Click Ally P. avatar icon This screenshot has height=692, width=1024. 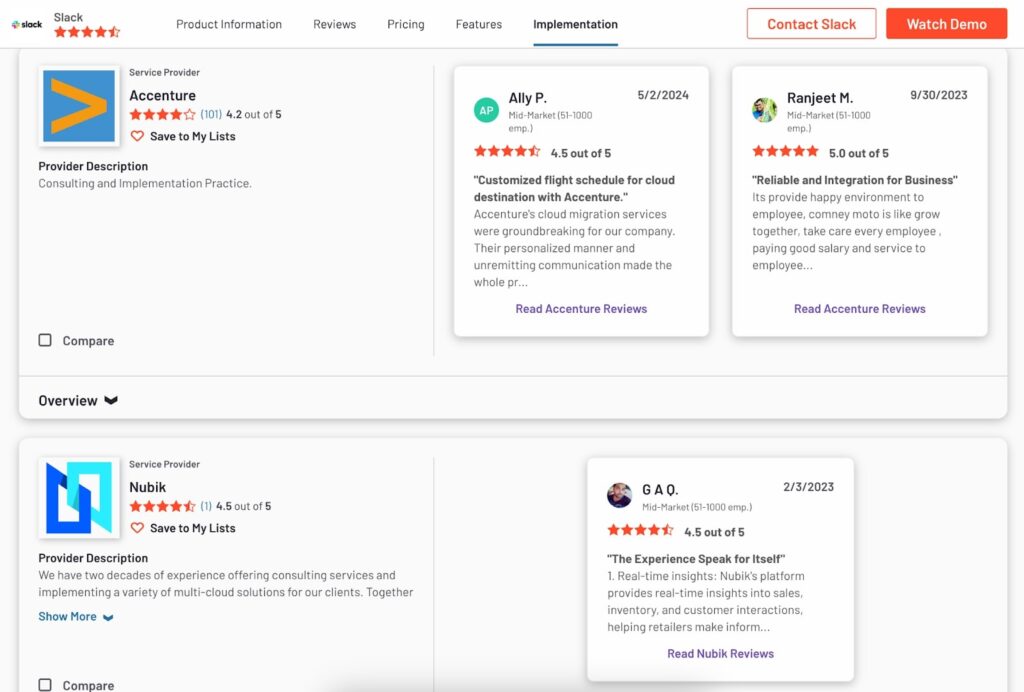pyautogui.click(x=486, y=110)
